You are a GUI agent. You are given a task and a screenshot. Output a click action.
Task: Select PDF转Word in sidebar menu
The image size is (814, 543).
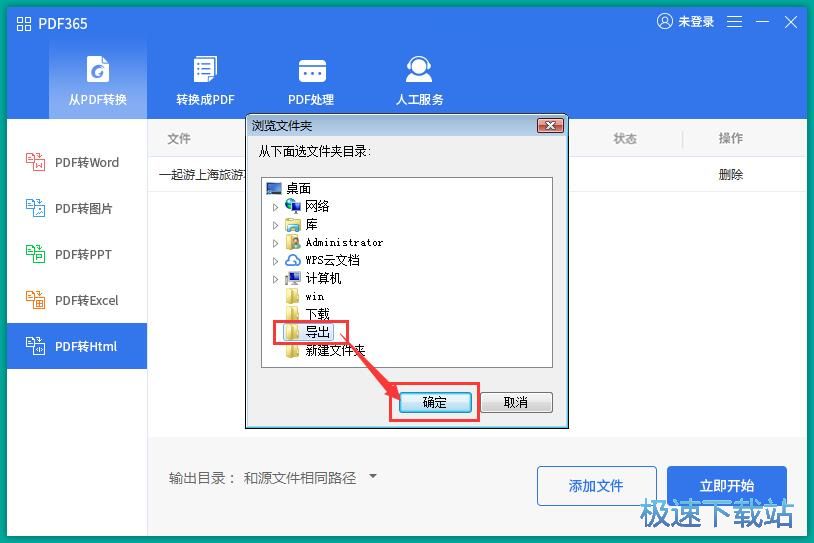(x=77, y=162)
